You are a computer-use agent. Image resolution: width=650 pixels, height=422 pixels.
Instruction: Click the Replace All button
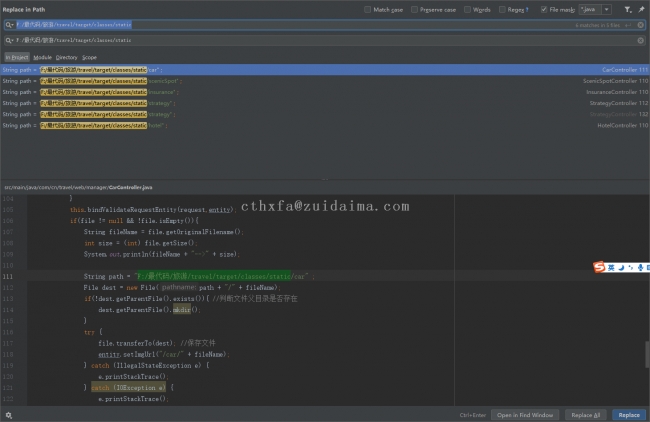(585, 414)
